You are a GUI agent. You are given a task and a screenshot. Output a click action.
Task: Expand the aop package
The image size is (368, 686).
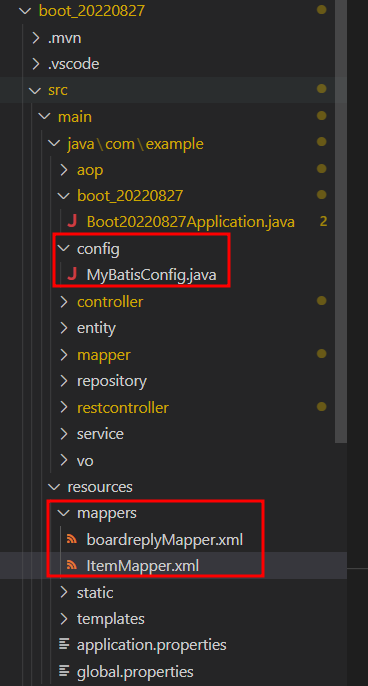(64, 170)
